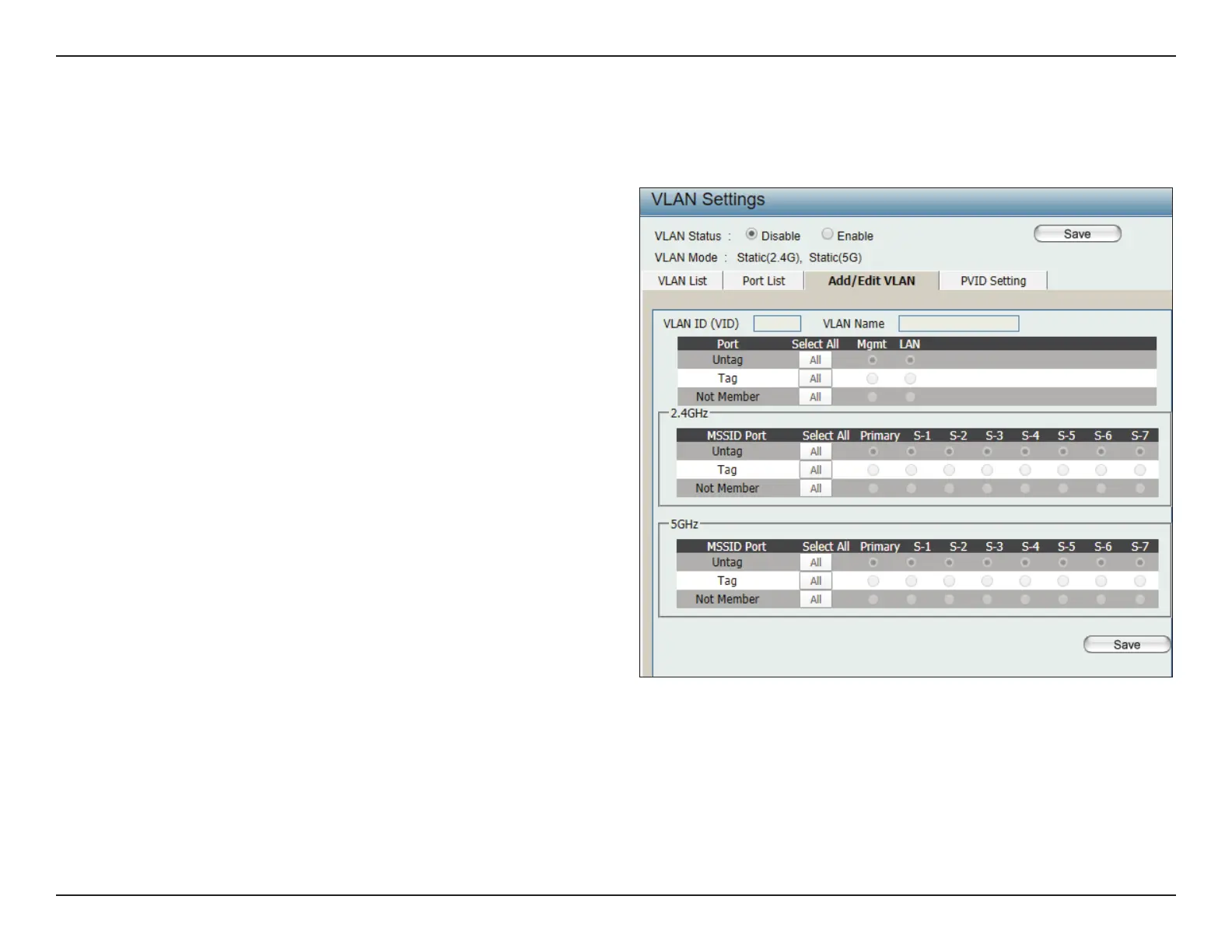Set the Mgmt port to Not Member
Screen dimensions: 1232x952
point(873,397)
